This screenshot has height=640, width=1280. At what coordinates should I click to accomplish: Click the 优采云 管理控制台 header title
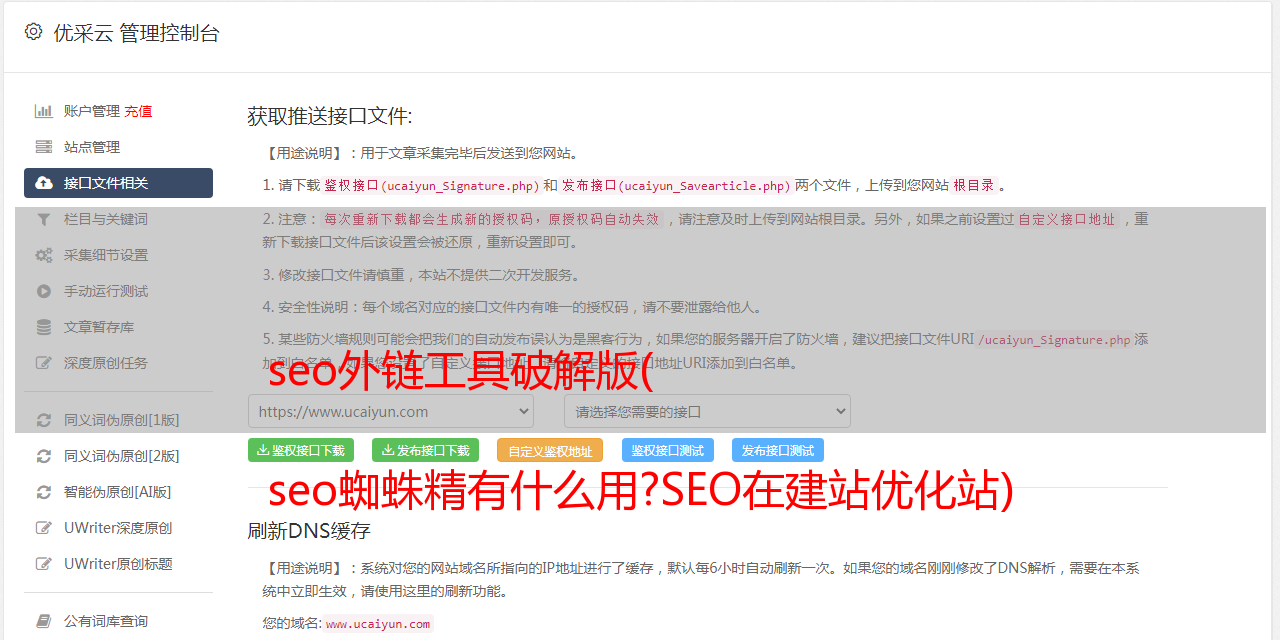tap(136, 33)
